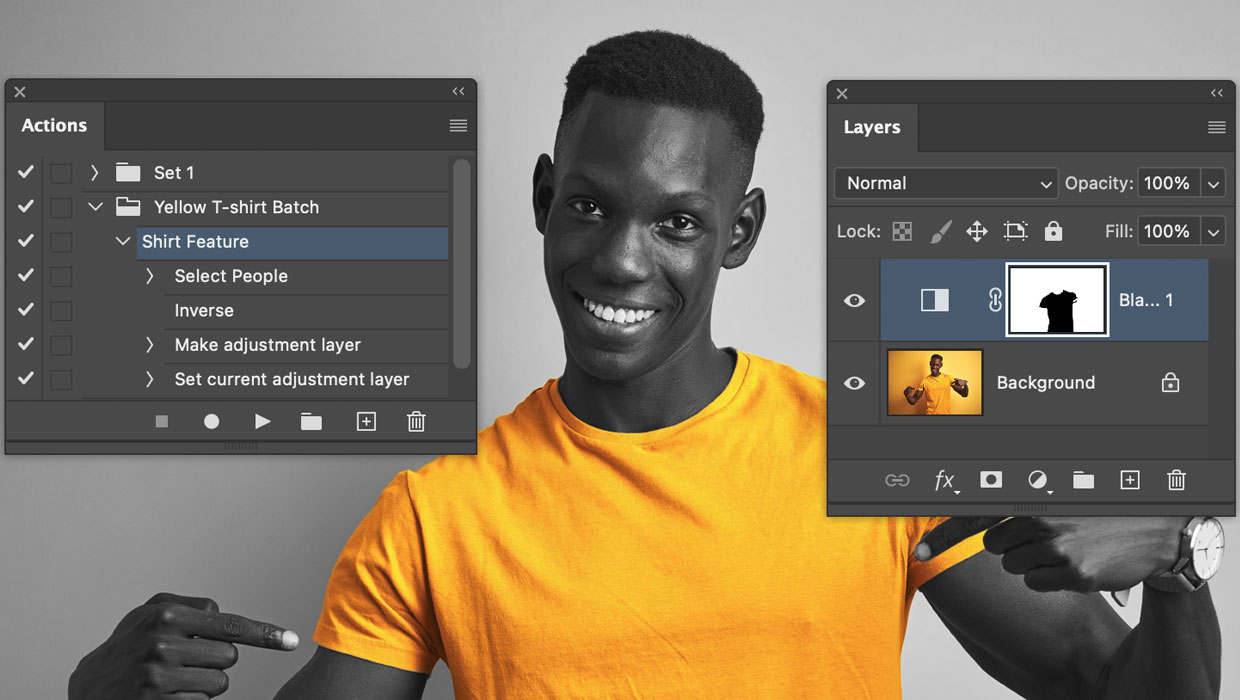Toggle dialog box for Set current adjustment layer

click(x=61, y=379)
